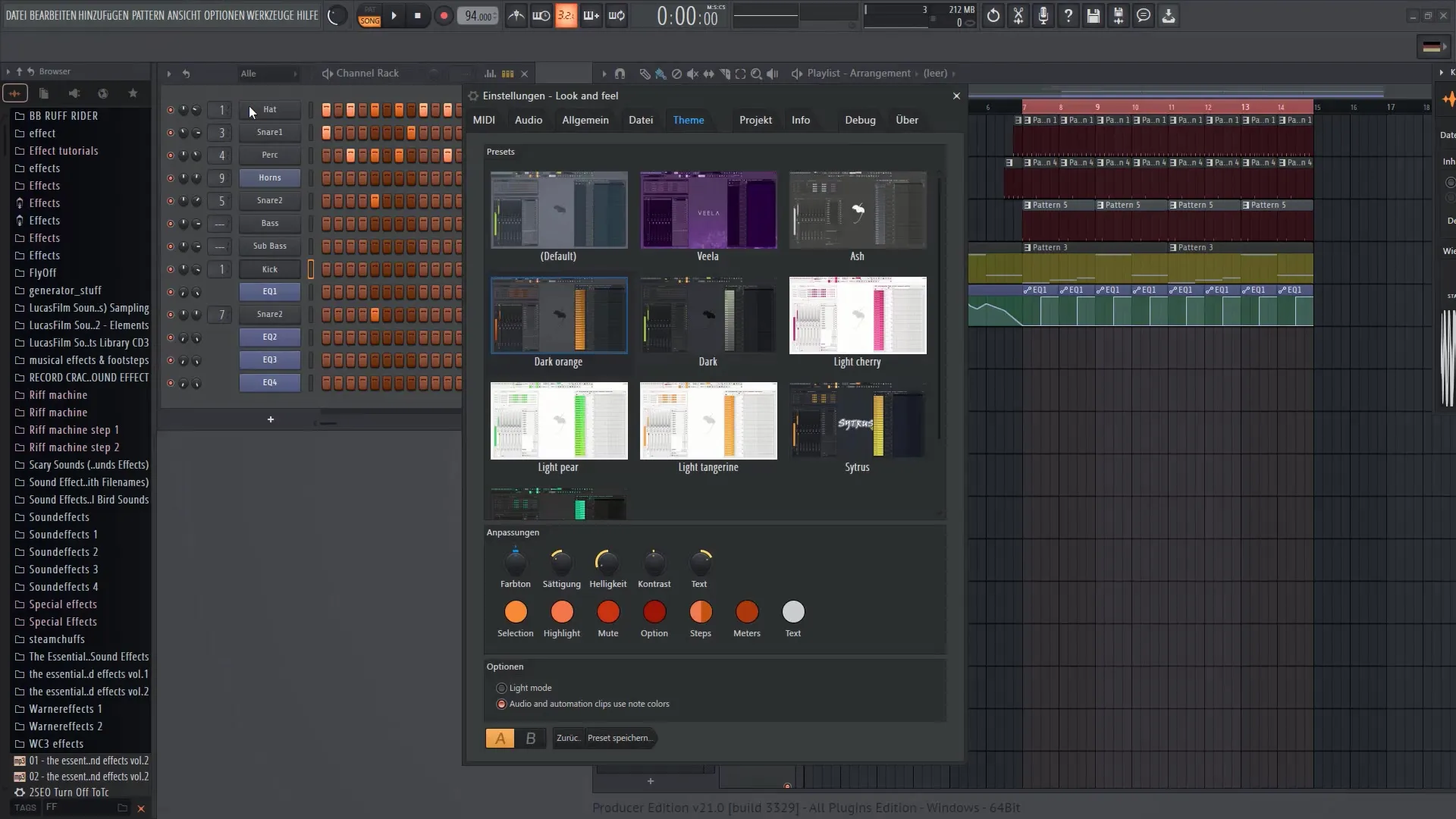Screen dimensions: 1456x819
Task: Mute the Snare1 channel LED
Action: (x=170, y=133)
